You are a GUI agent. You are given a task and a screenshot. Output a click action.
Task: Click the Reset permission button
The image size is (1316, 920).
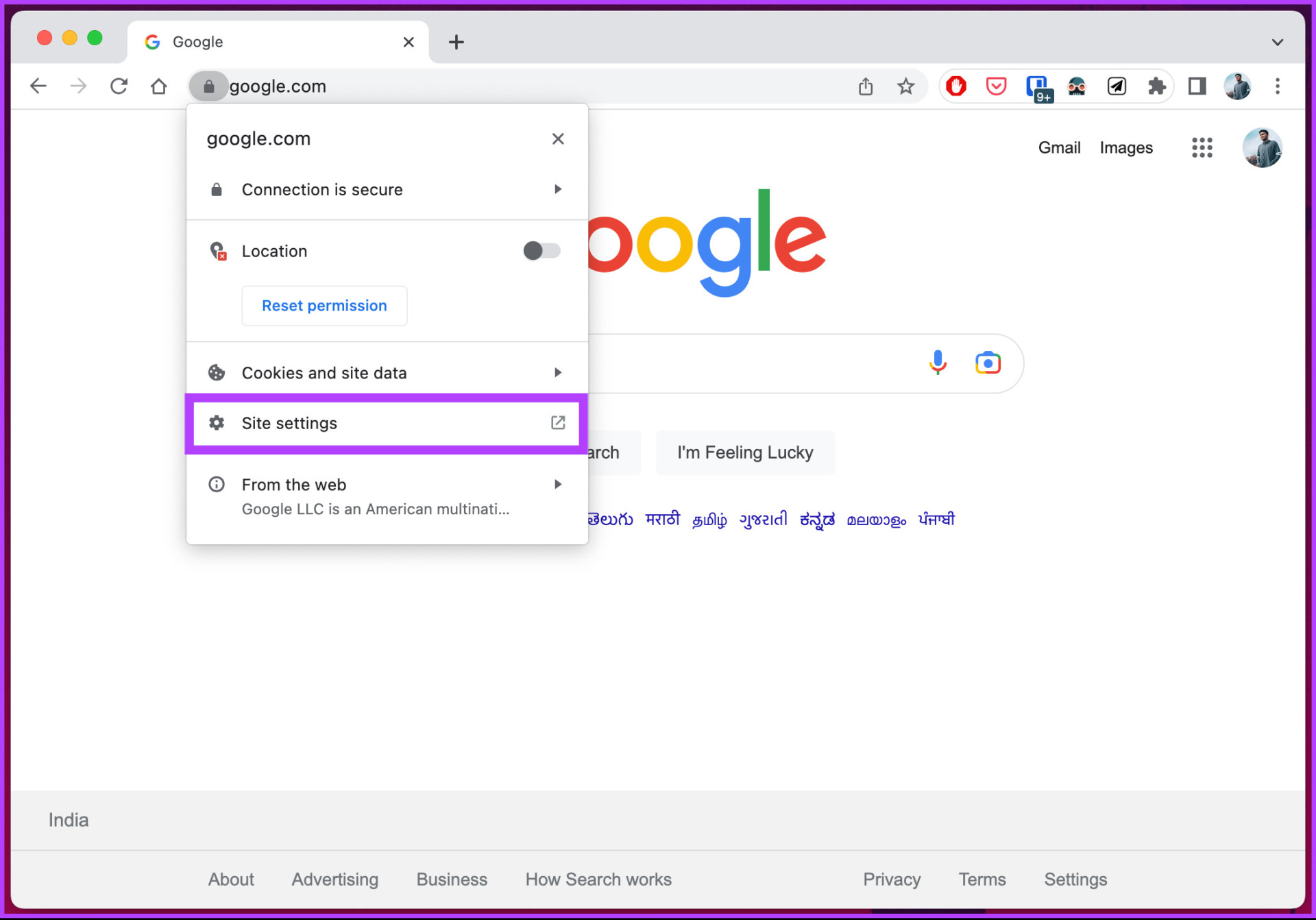323,305
